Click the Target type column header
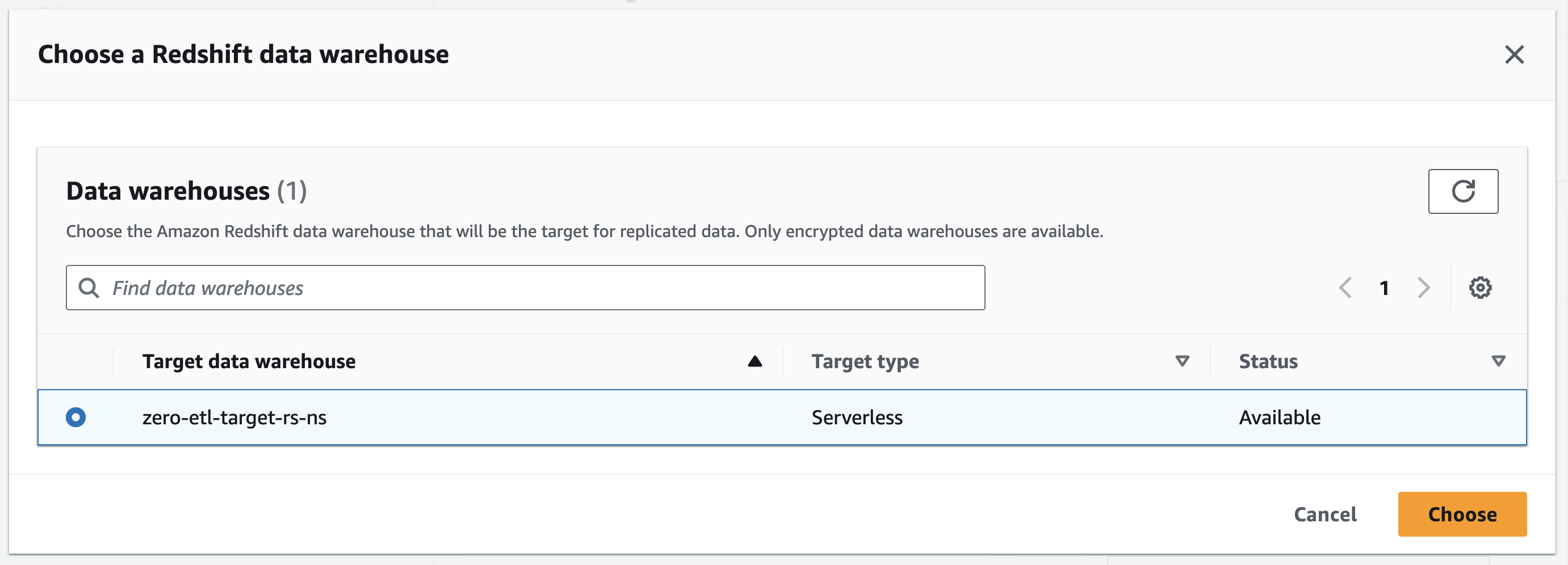The width and height of the screenshot is (1568, 565). (865, 361)
